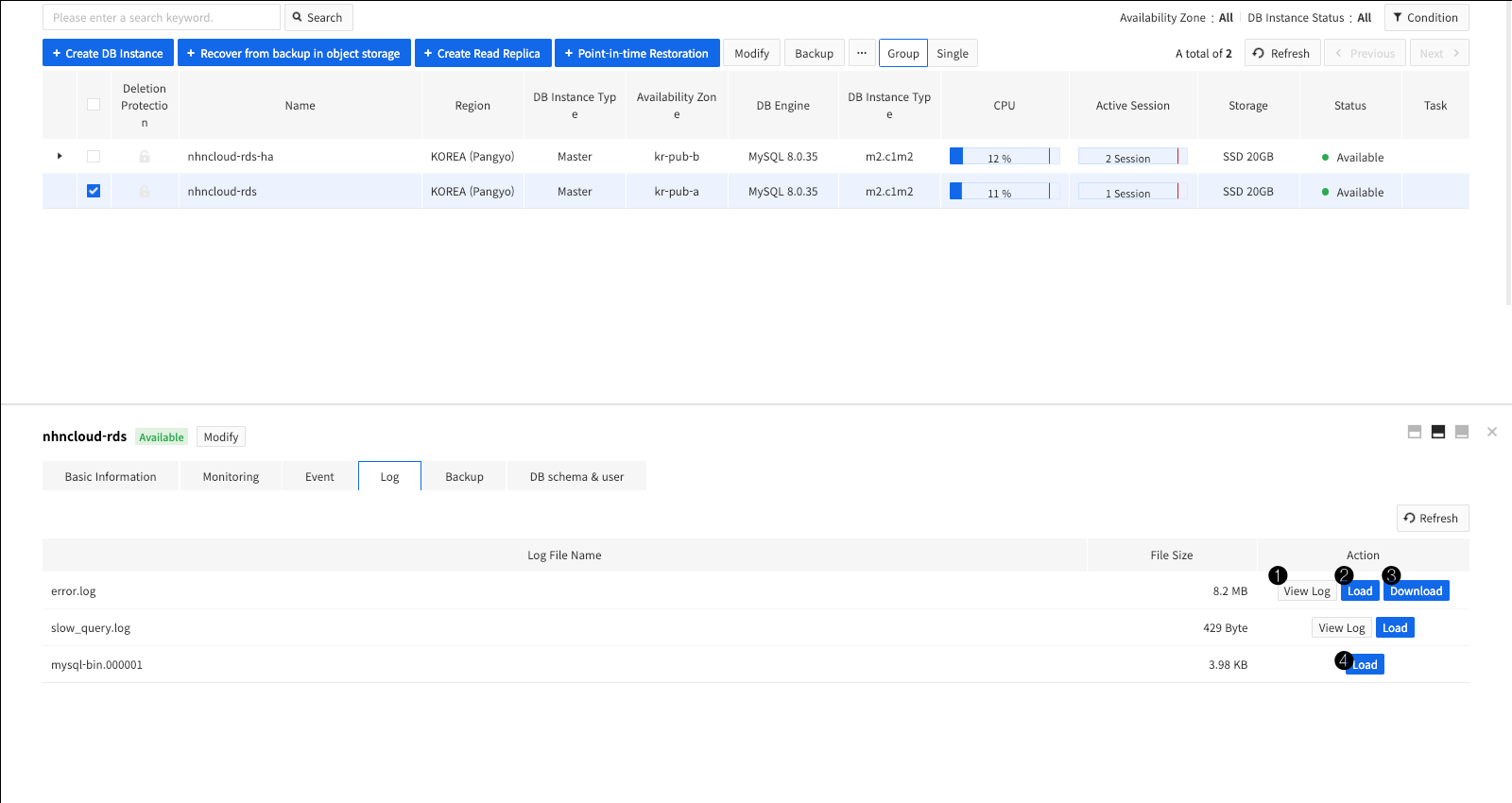Go to the Next page
This screenshot has width=1512, height=803.
point(1439,53)
